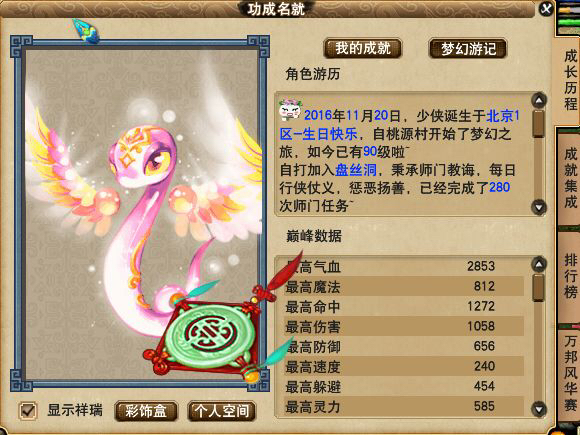Image resolution: width=580 pixels, height=435 pixels.
Task: Close the 功成名就 window
Action: pos(546,8)
